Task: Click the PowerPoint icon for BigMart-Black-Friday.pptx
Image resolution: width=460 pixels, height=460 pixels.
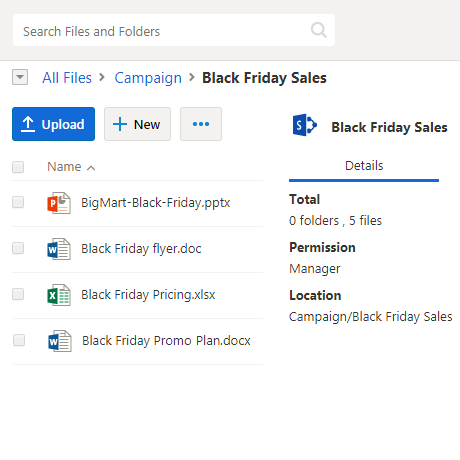Action: pos(59,203)
